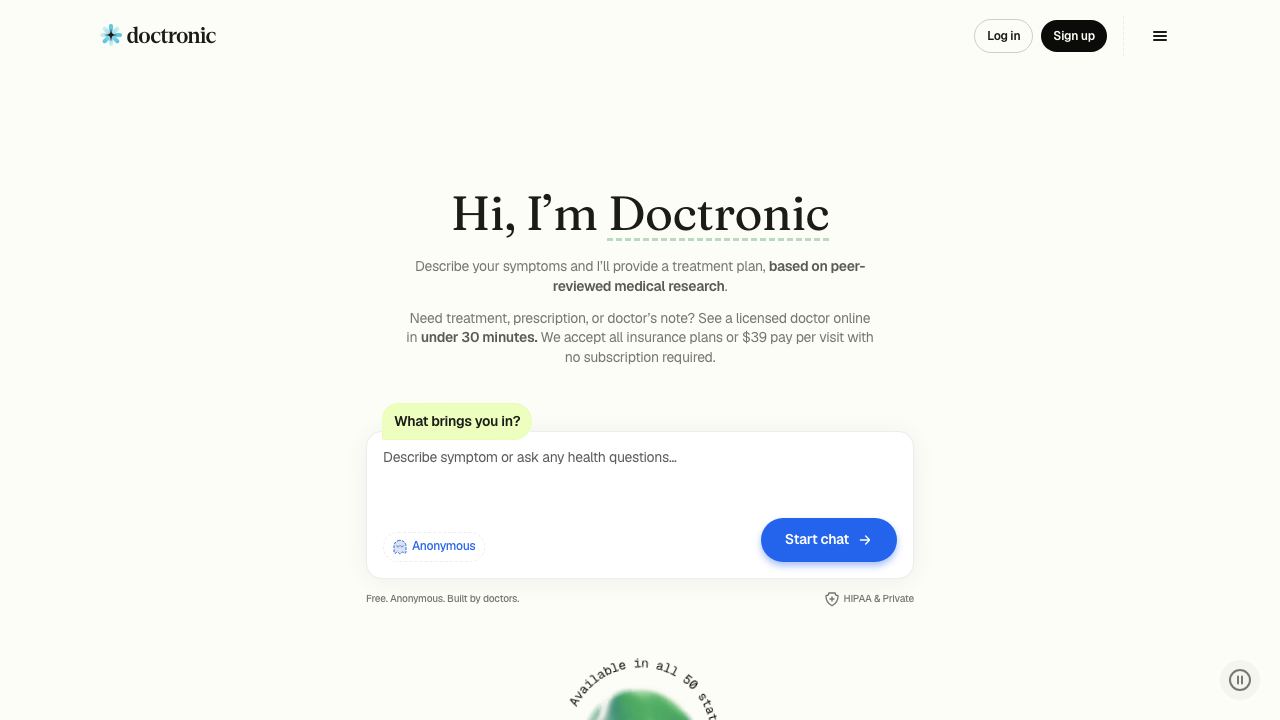Click the Sign up button
Viewport: 1280px width, 720px height.
1074,36
